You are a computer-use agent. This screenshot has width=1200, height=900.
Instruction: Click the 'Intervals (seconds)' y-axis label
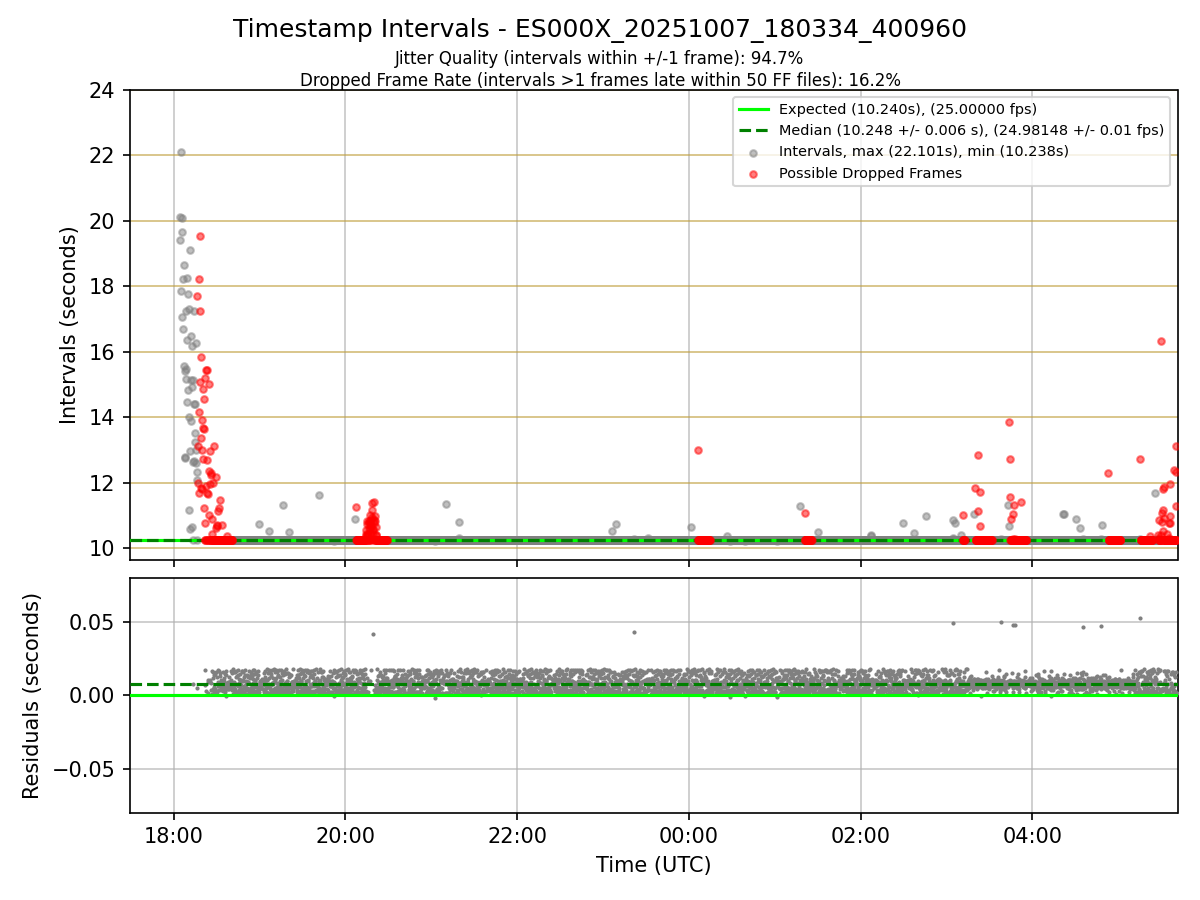point(68,325)
